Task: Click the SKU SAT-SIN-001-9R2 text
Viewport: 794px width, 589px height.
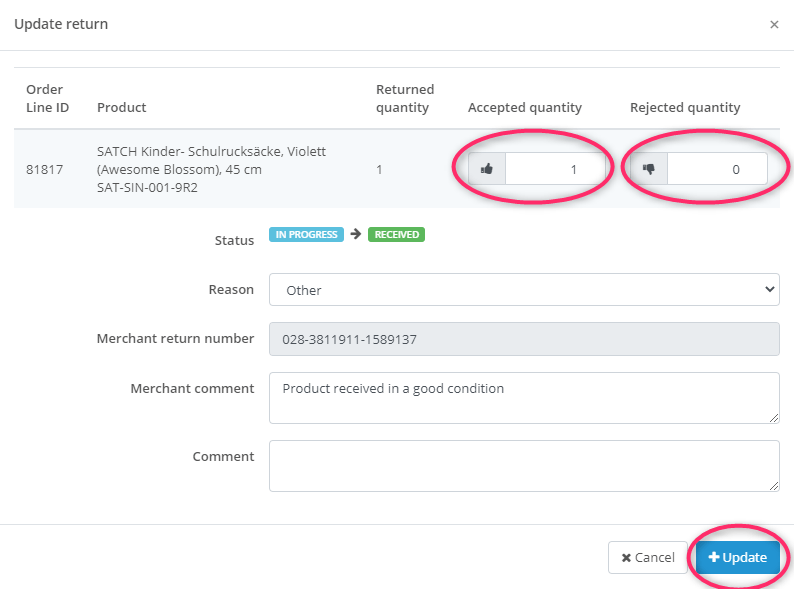Action: [147, 187]
